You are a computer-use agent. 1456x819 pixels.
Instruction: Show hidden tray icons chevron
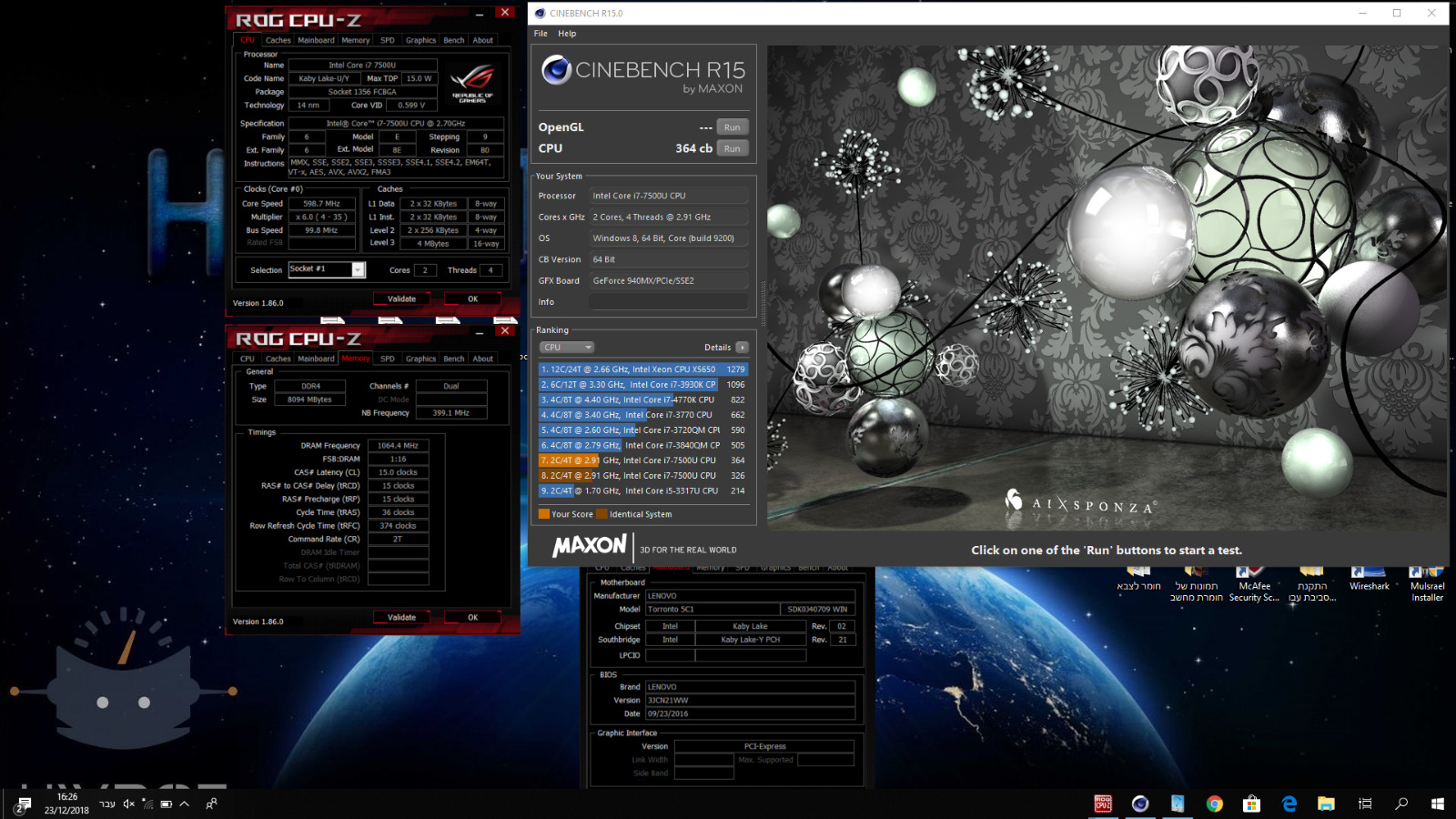[184, 804]
